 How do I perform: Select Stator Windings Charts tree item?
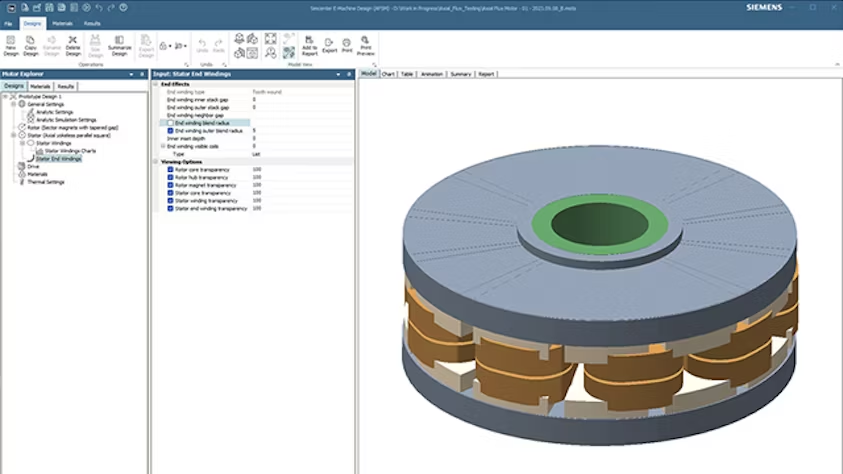point(72,151)
